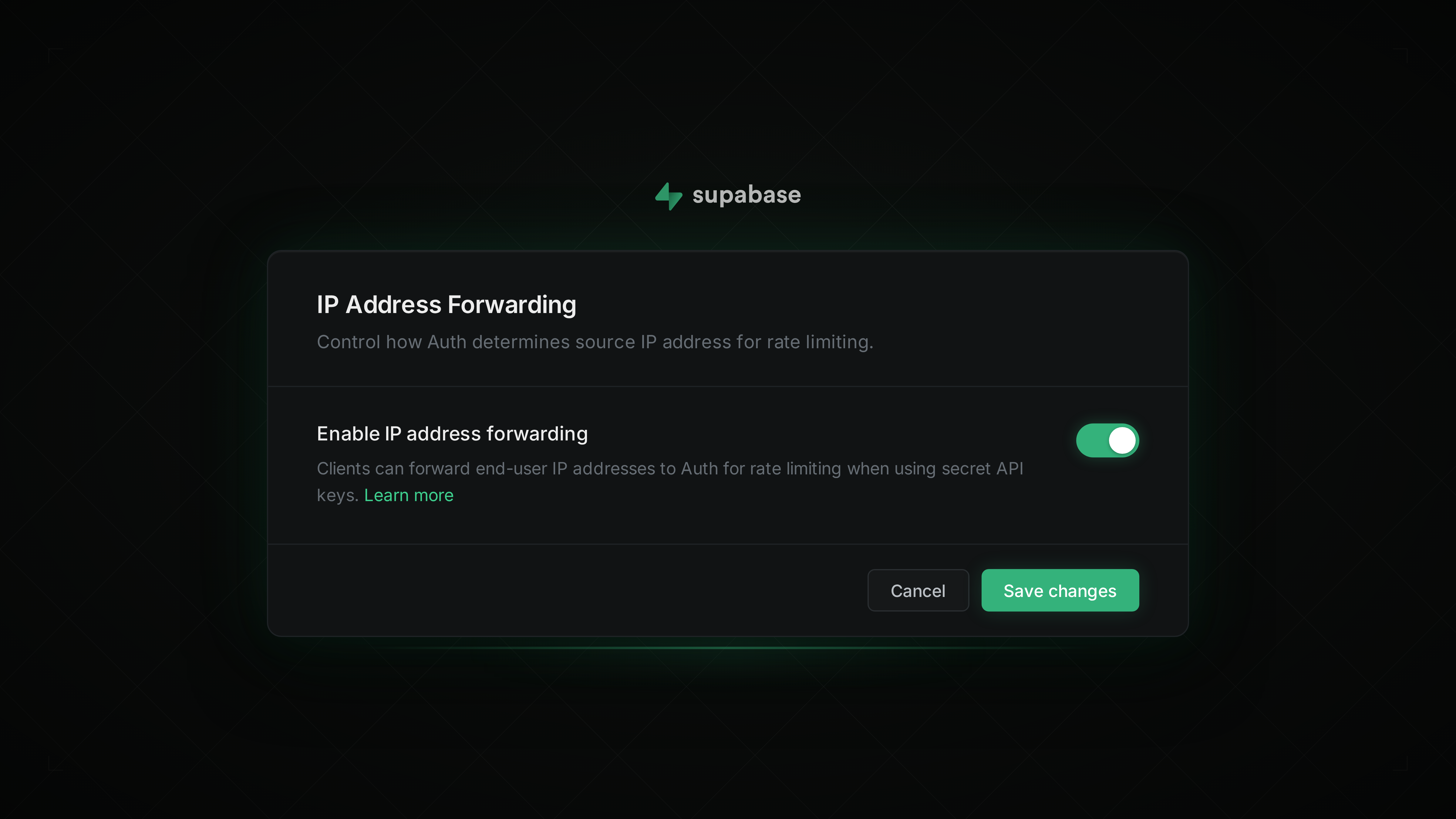Click the supabase wordmark text
1456x819 pixels.
(746, 195)
